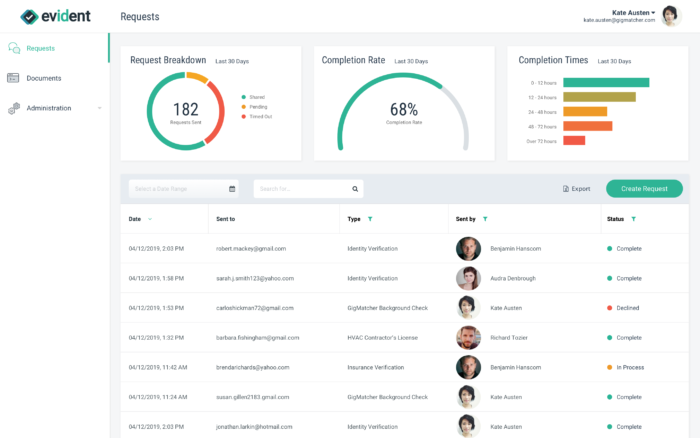This screenshot has width=700, height=438.
Task: Focus the Search for input field
Action: point(300,188)
